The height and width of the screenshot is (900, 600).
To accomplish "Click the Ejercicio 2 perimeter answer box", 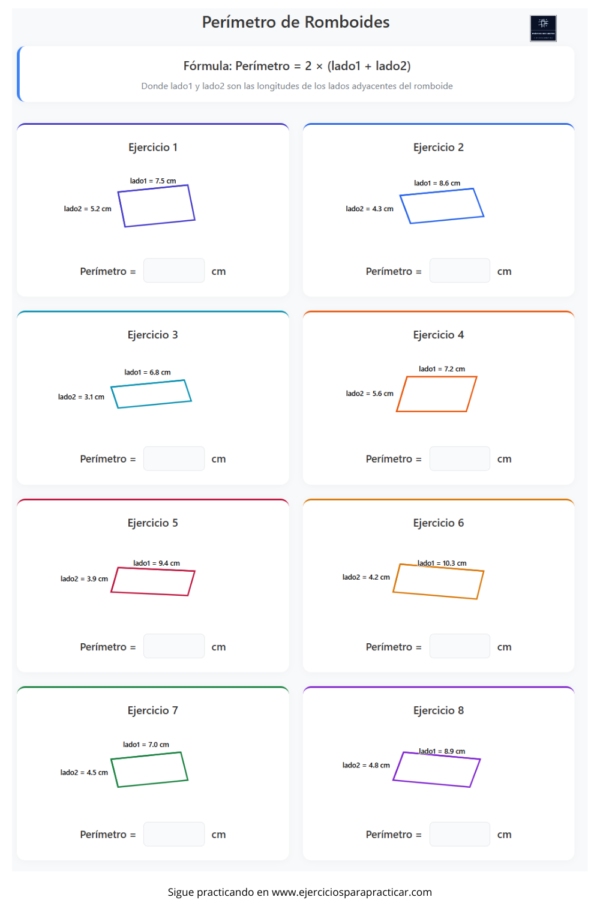I will tap(459, 271).
